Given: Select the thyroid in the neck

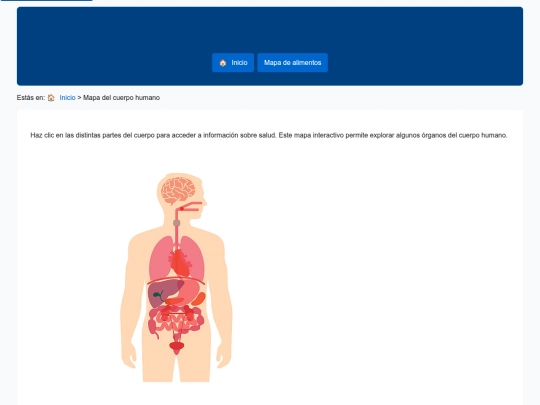Looking at the screenshot, I should [177, 223].
